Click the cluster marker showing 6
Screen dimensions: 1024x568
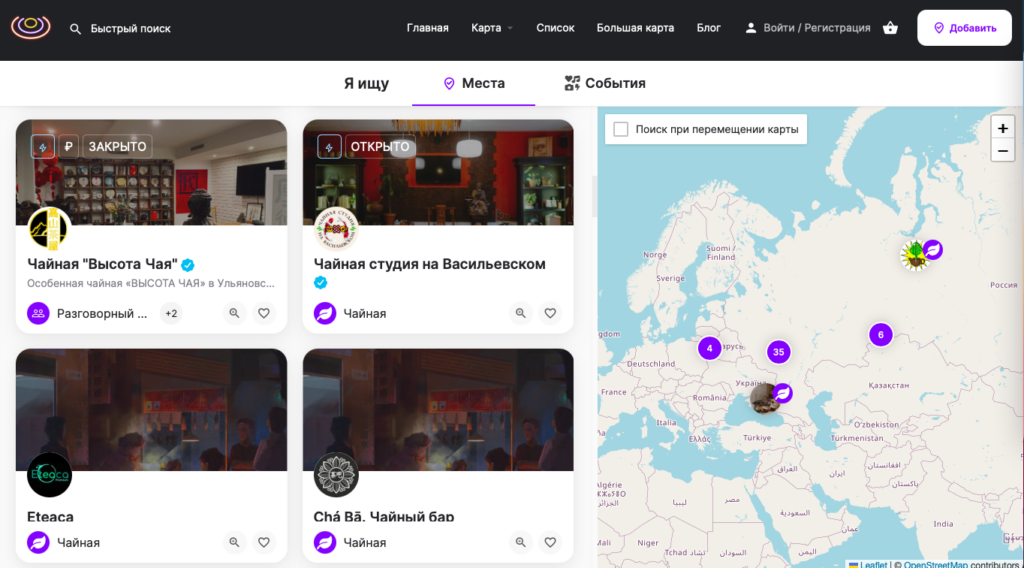pos(880,335)
